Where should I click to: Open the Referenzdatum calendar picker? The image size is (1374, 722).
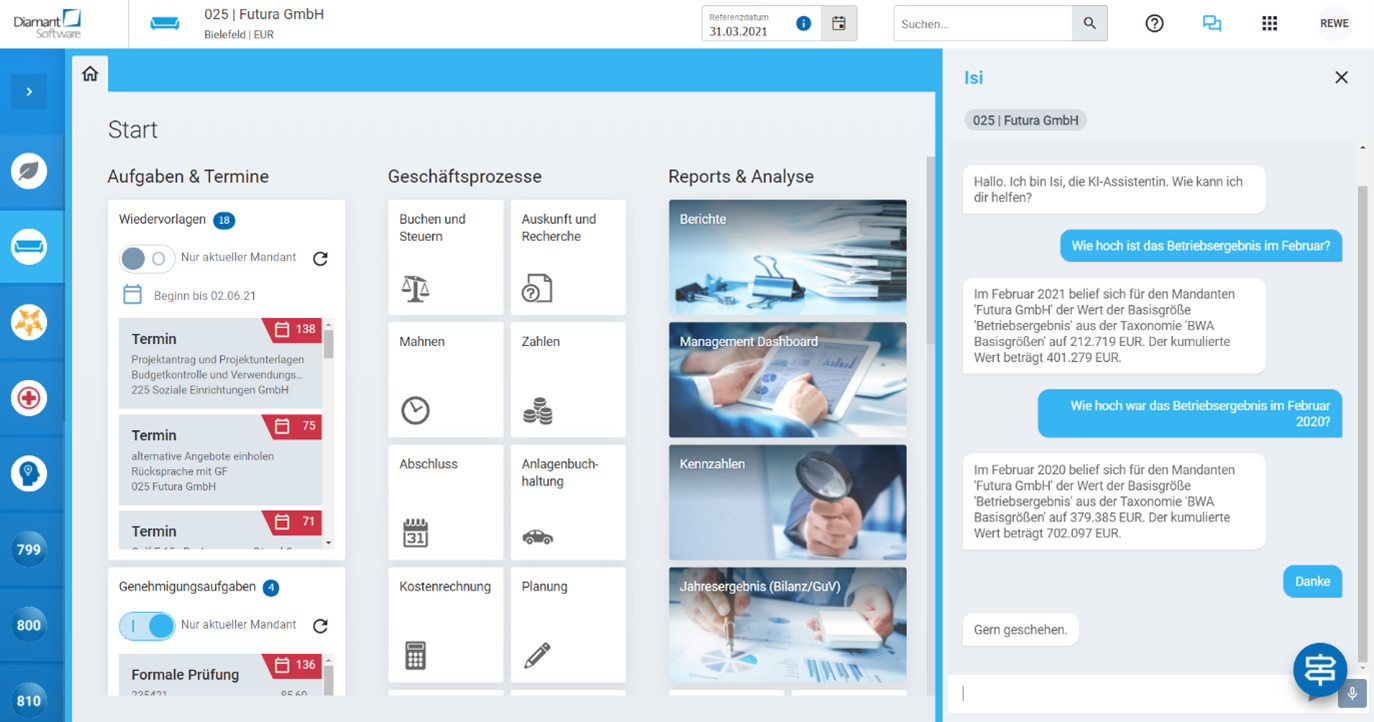pos(839,23)
